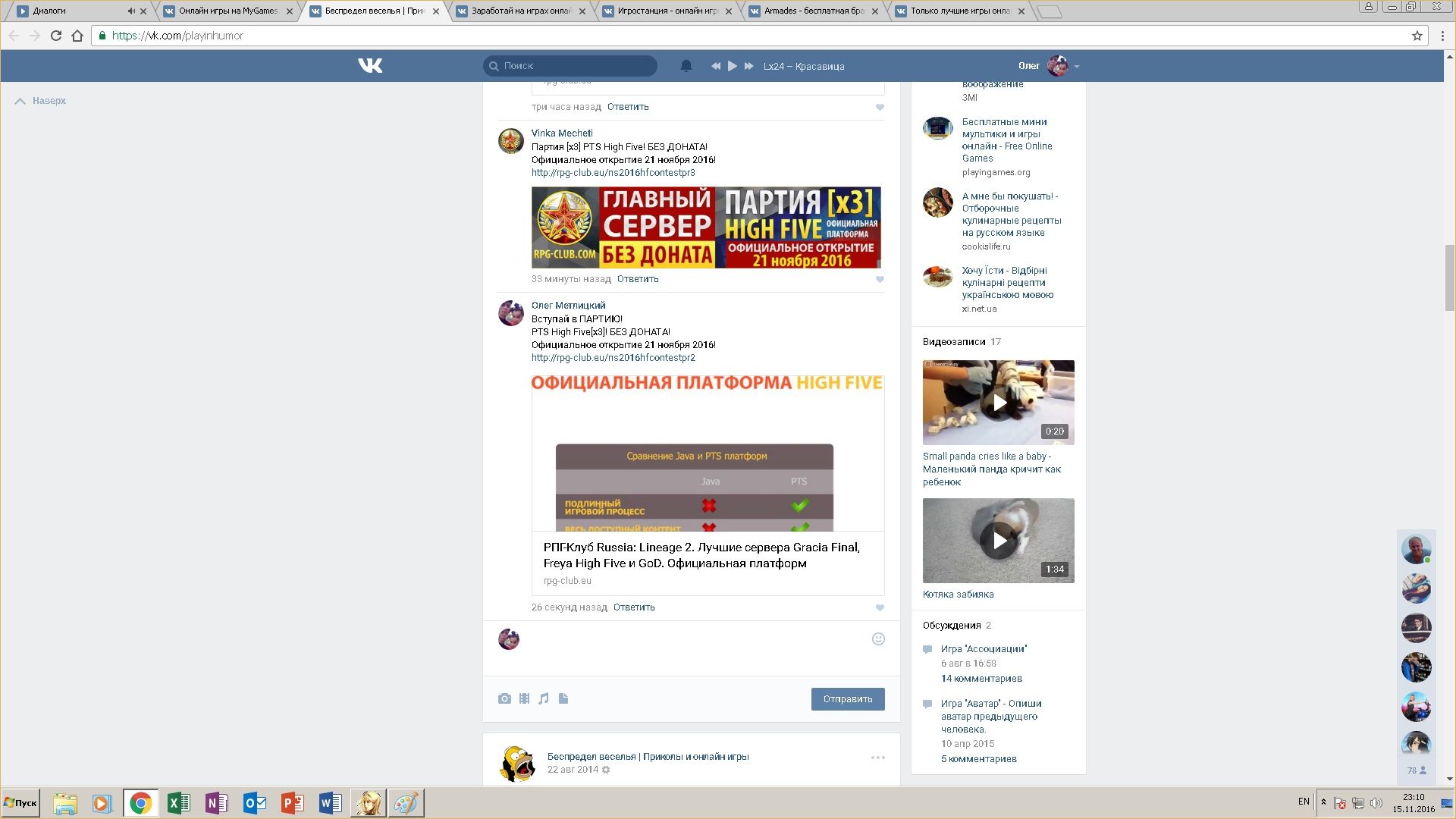Image resolution: width=1456 pixels, height=819 pixels.
Task: Like the Vinka Mecheti comment
Action: coord(880,279)
